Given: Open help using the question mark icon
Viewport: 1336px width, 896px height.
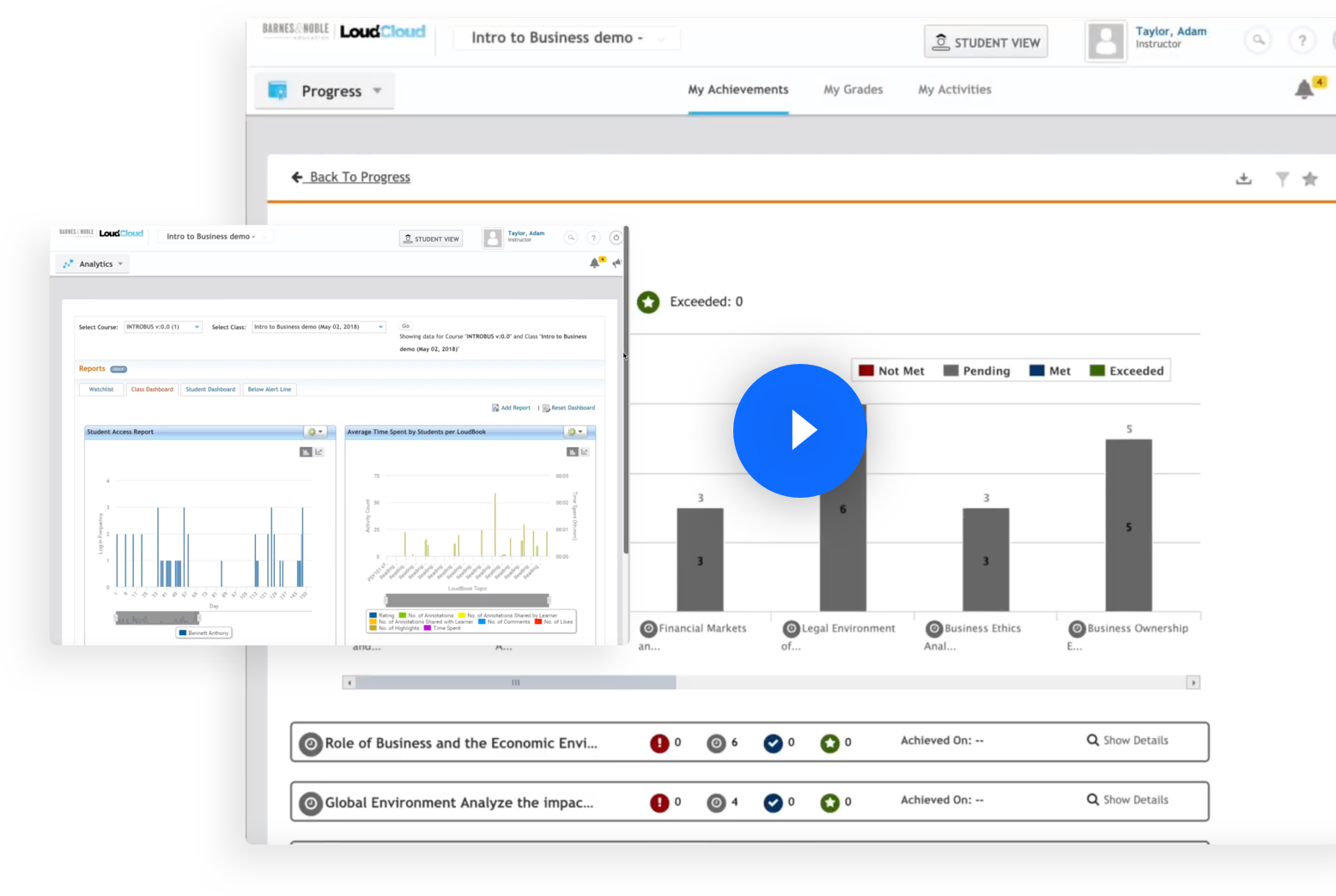Looking at the screenshot, I should click(1302, 40).
